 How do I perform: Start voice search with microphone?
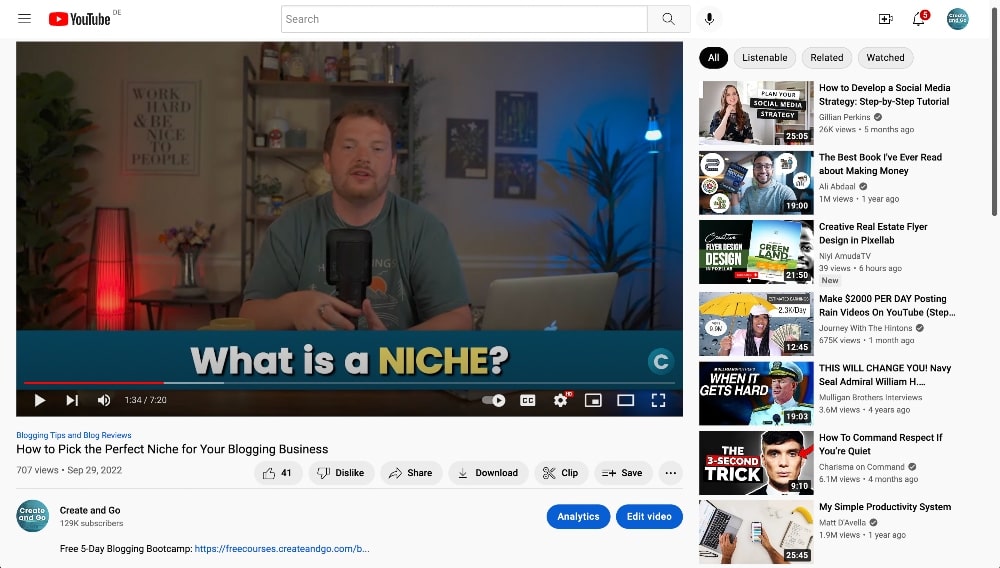(x=709, y=19)
